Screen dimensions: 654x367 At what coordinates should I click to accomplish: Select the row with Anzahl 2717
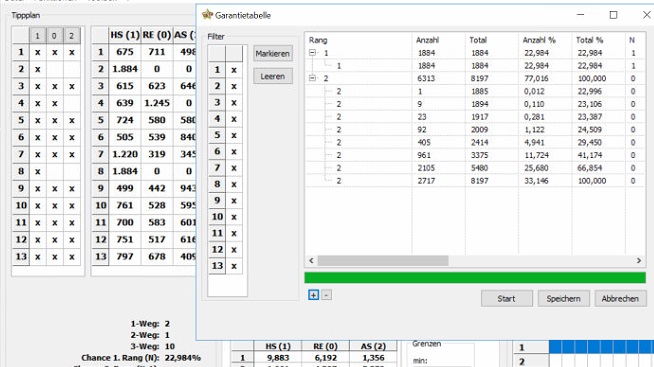pyautogui.click(x=475, y=181)
